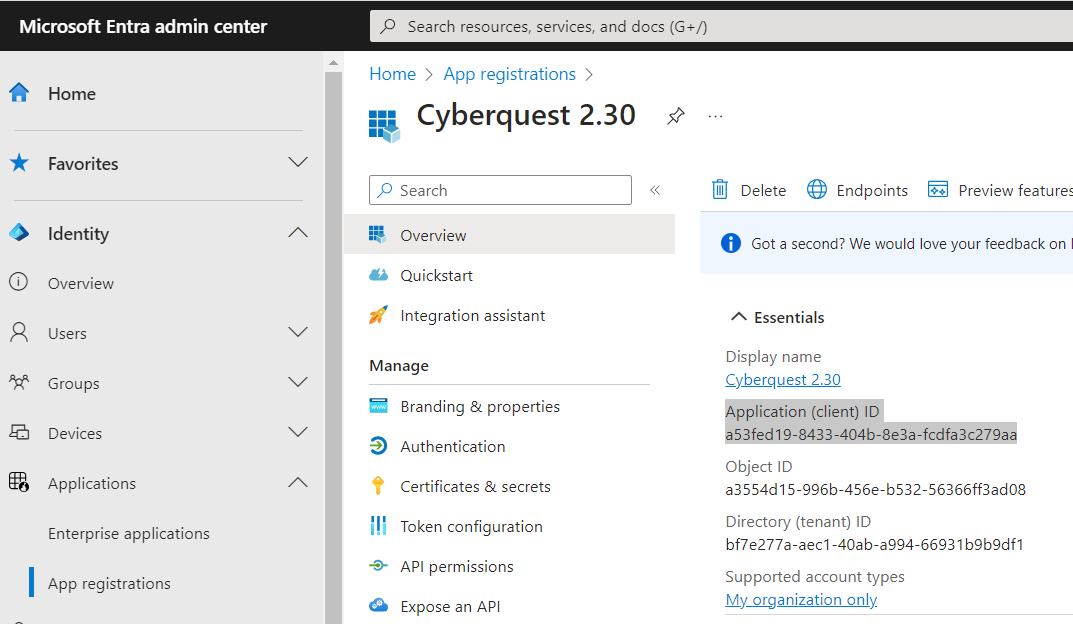Screen dimensions: 1073x624
Task: Click the Object ID value a3554d15-996b-456e-b532-56366ff3ad08
Action: click(875, 489)
